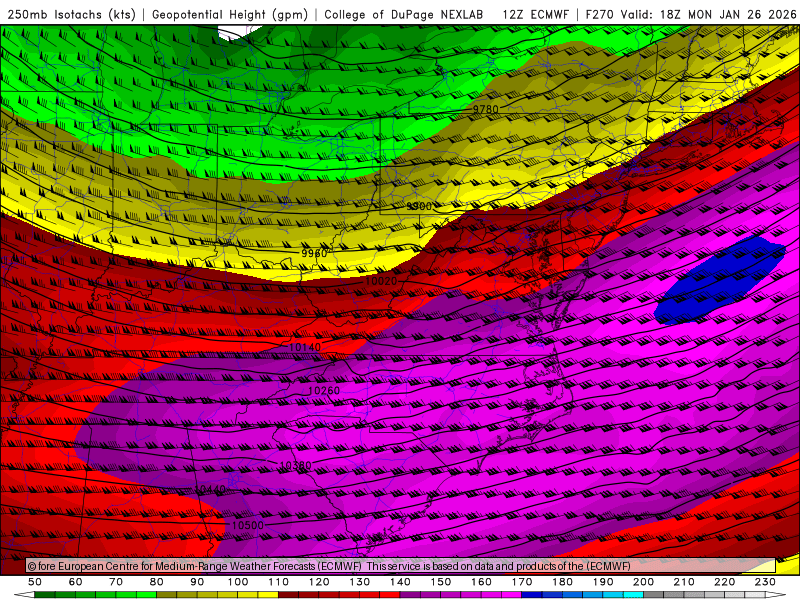Select the 10380 height contour label
This screenshot has height=600, width=800.
pyautogui.click(x=295, y=465)
